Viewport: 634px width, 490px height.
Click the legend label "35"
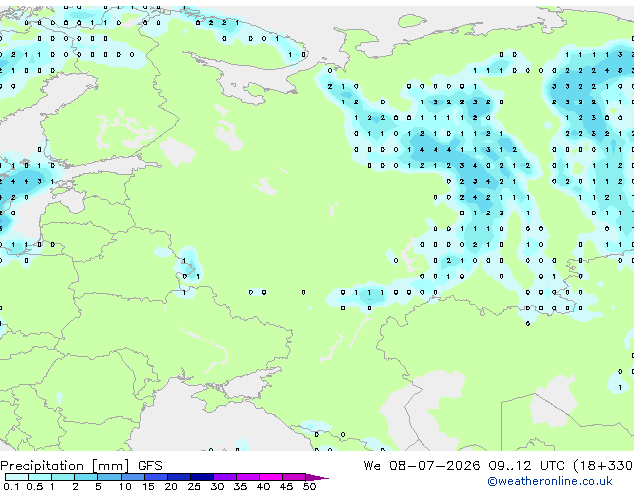[x=240, y=486]
